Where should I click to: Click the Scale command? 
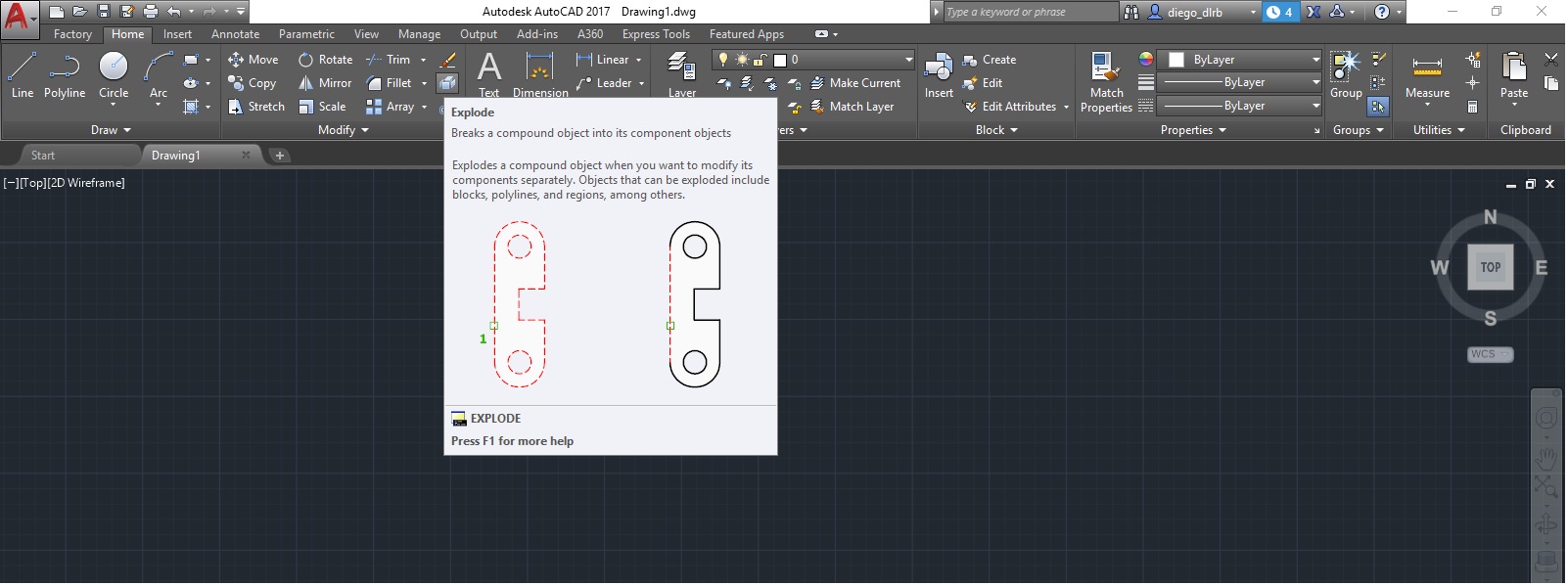322,107
